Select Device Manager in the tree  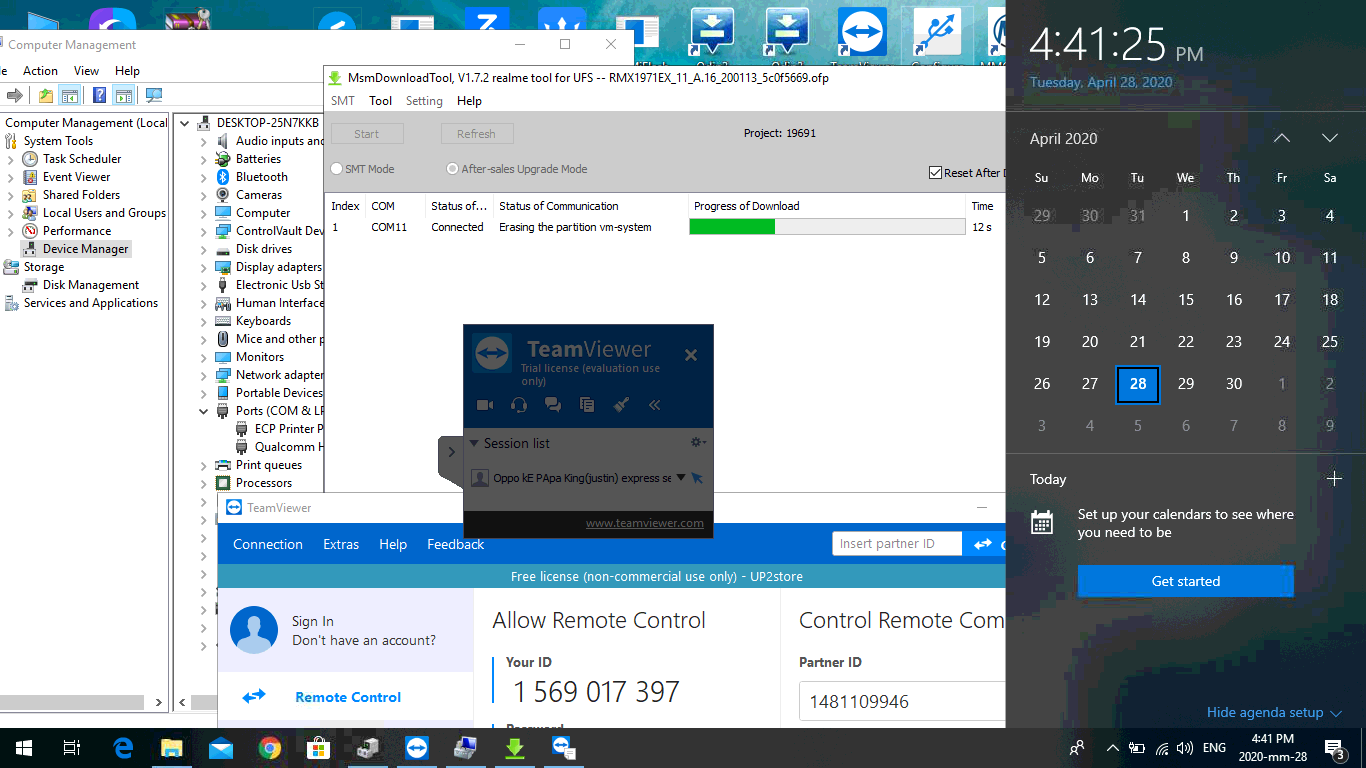click(x=85, y=249)
